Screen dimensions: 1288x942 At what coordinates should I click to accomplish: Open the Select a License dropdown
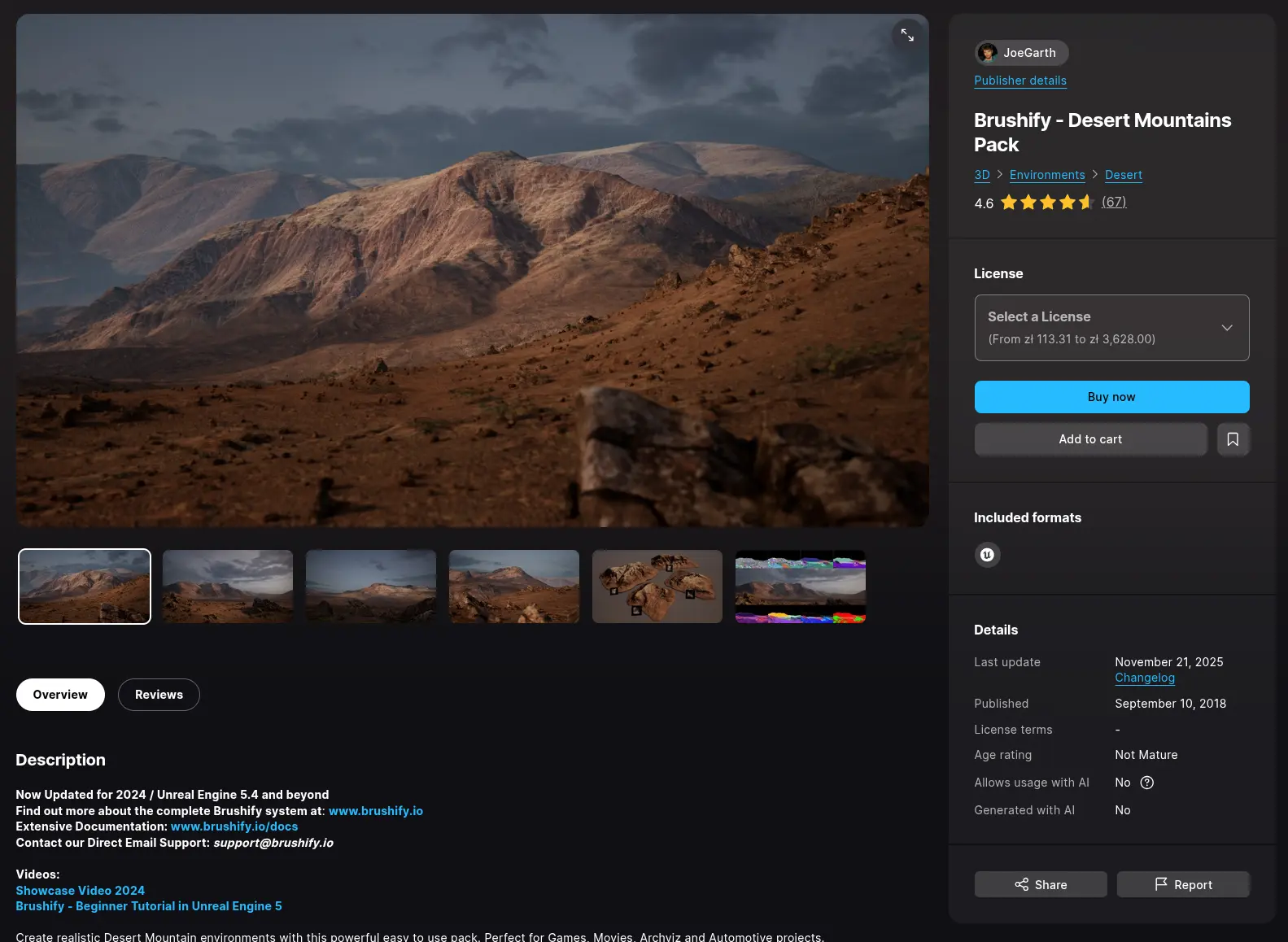pos(1111,328)
